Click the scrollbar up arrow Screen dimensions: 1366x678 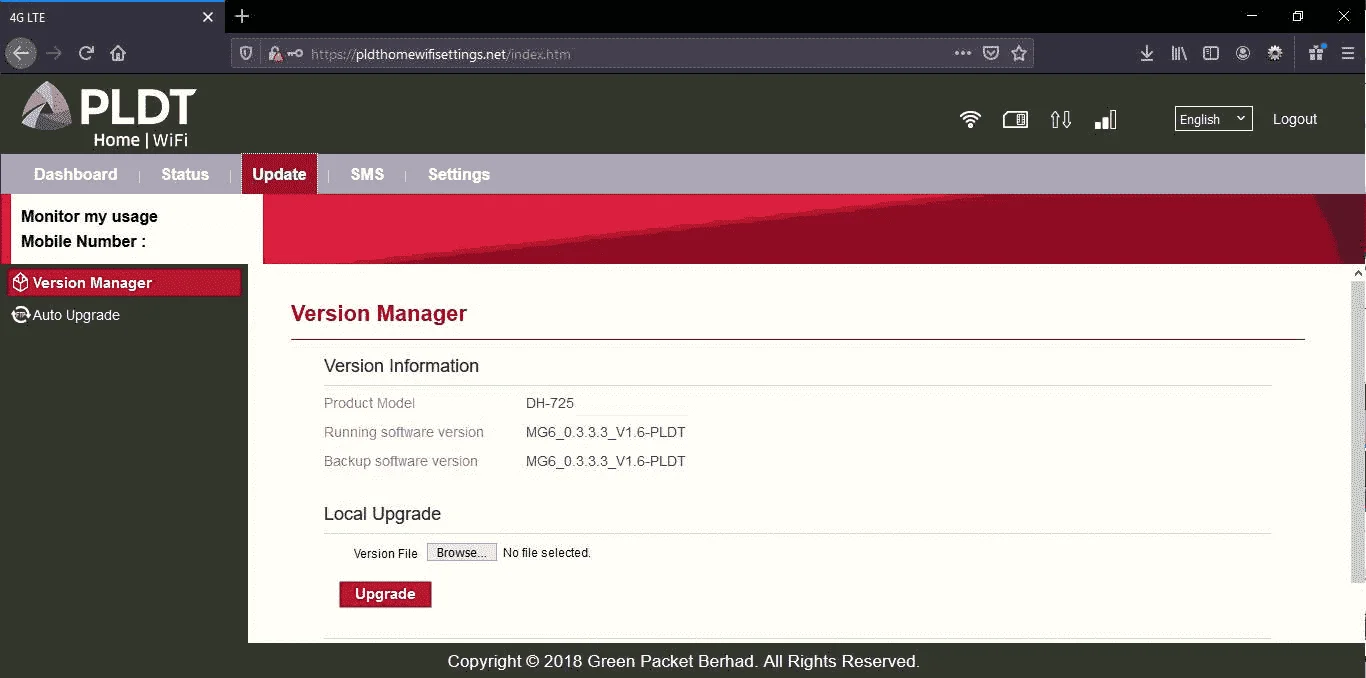pyautogui.click(x=1358, y=272)
